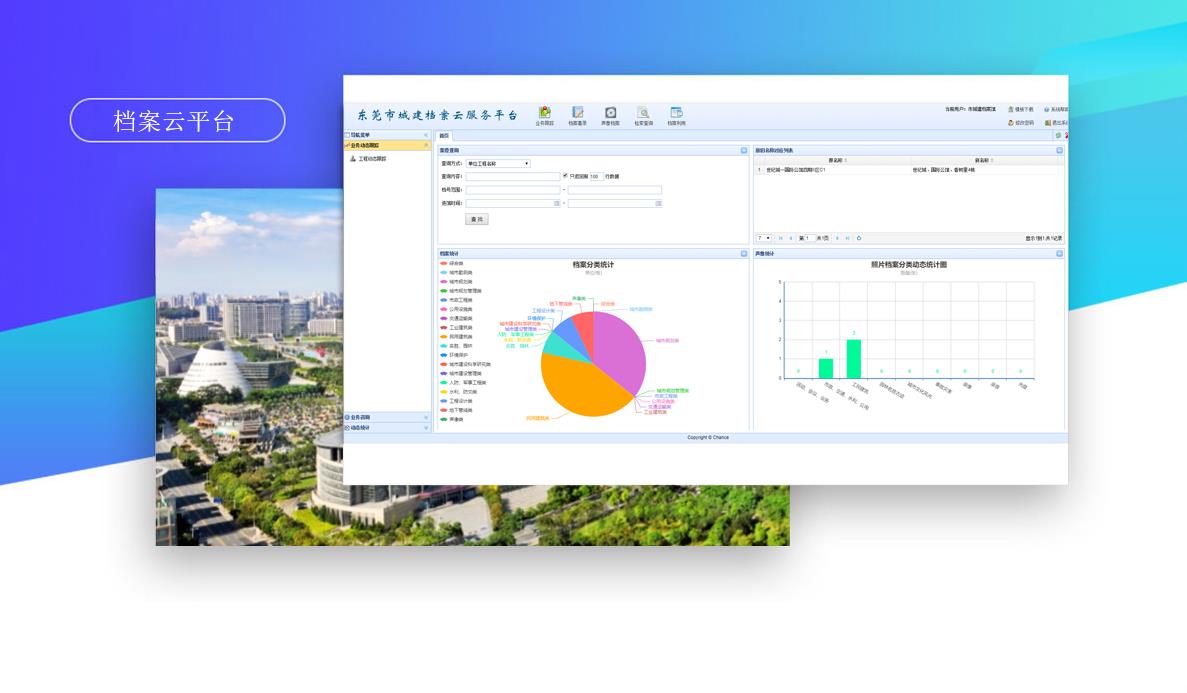Open the disc-shaped audiovisual archive toolbar icon

pyautogui.click(x=610, y=115)
